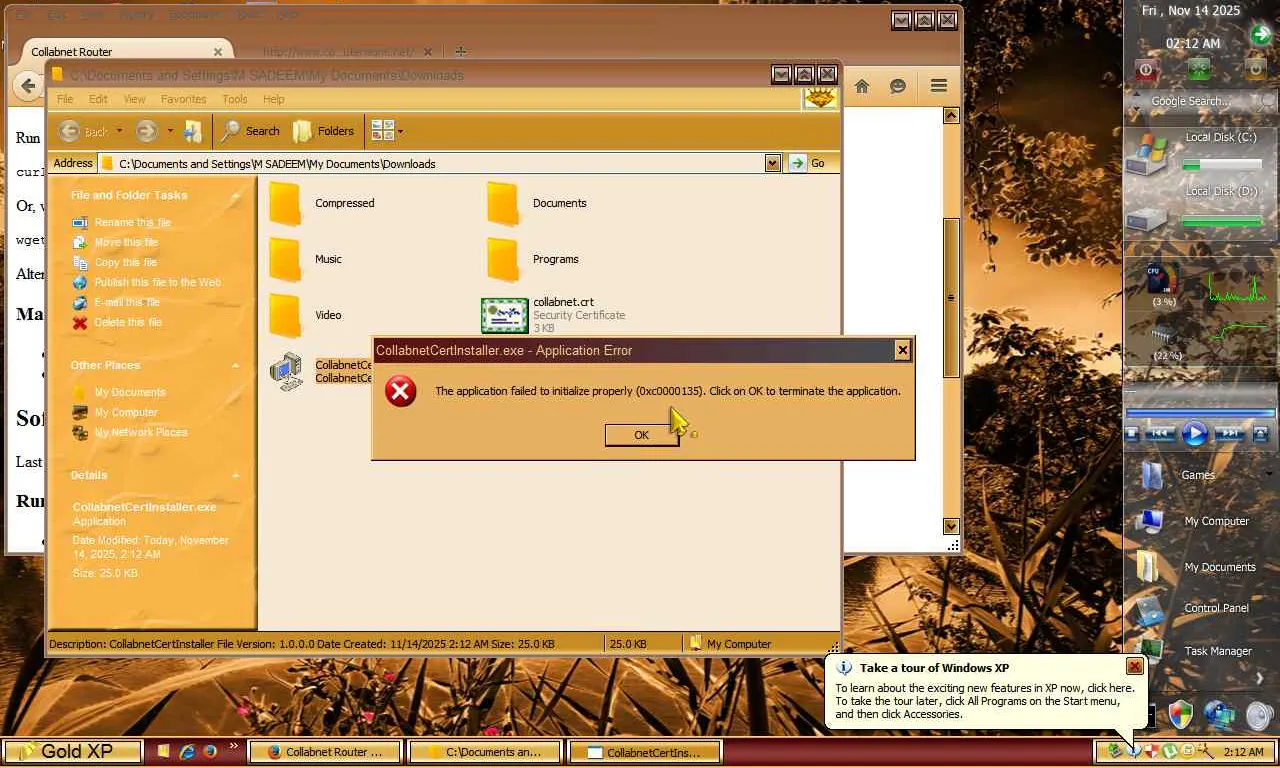Open the Search pane in Explorer
Image resolution: width=1280 pixels, height=768 pixels.
[x=250, y=131]
